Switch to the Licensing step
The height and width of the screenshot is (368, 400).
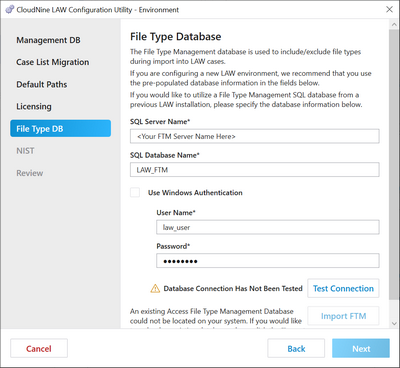coord(34,106)
